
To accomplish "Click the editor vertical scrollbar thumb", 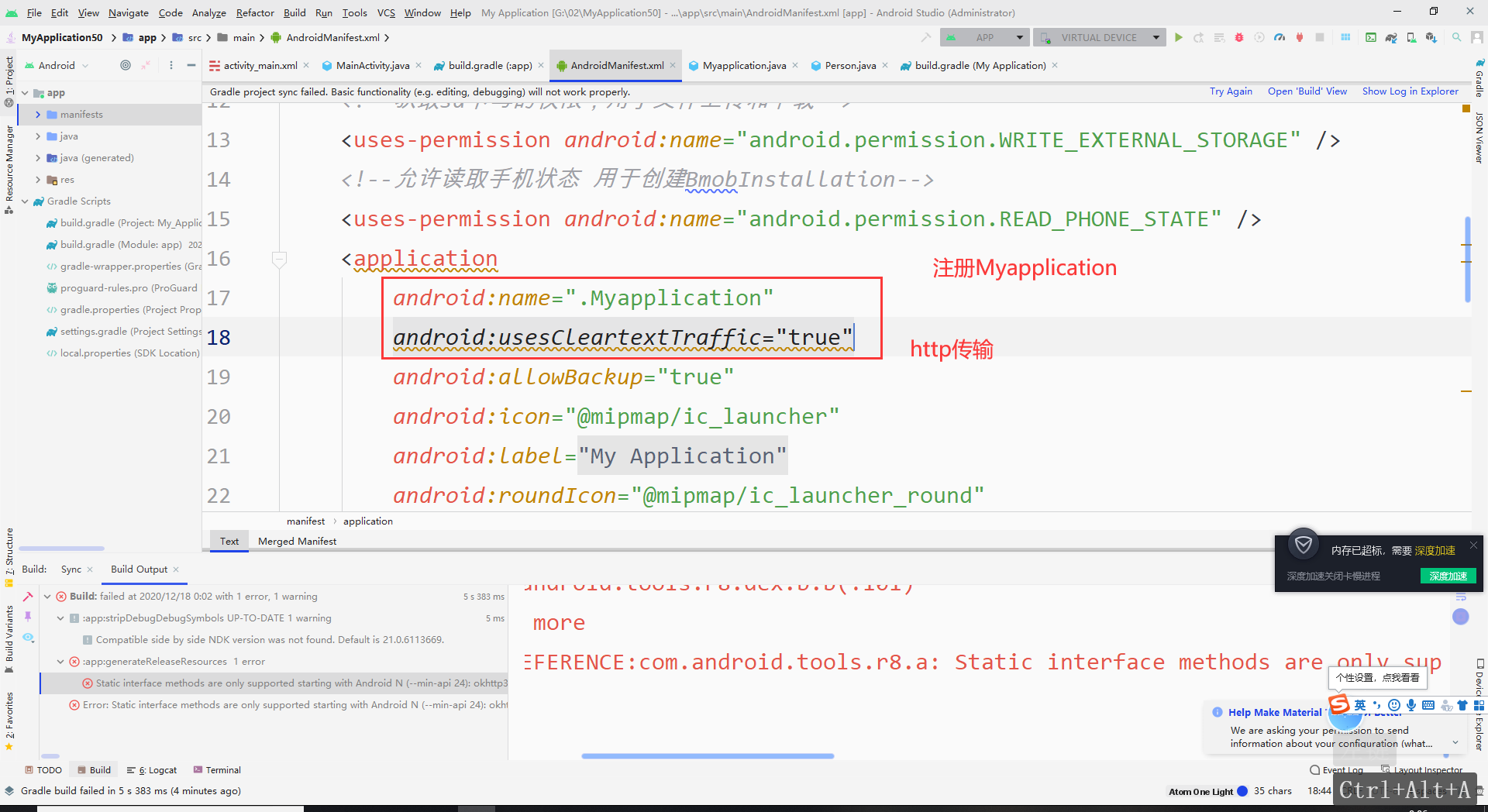I will (1467, 260).
